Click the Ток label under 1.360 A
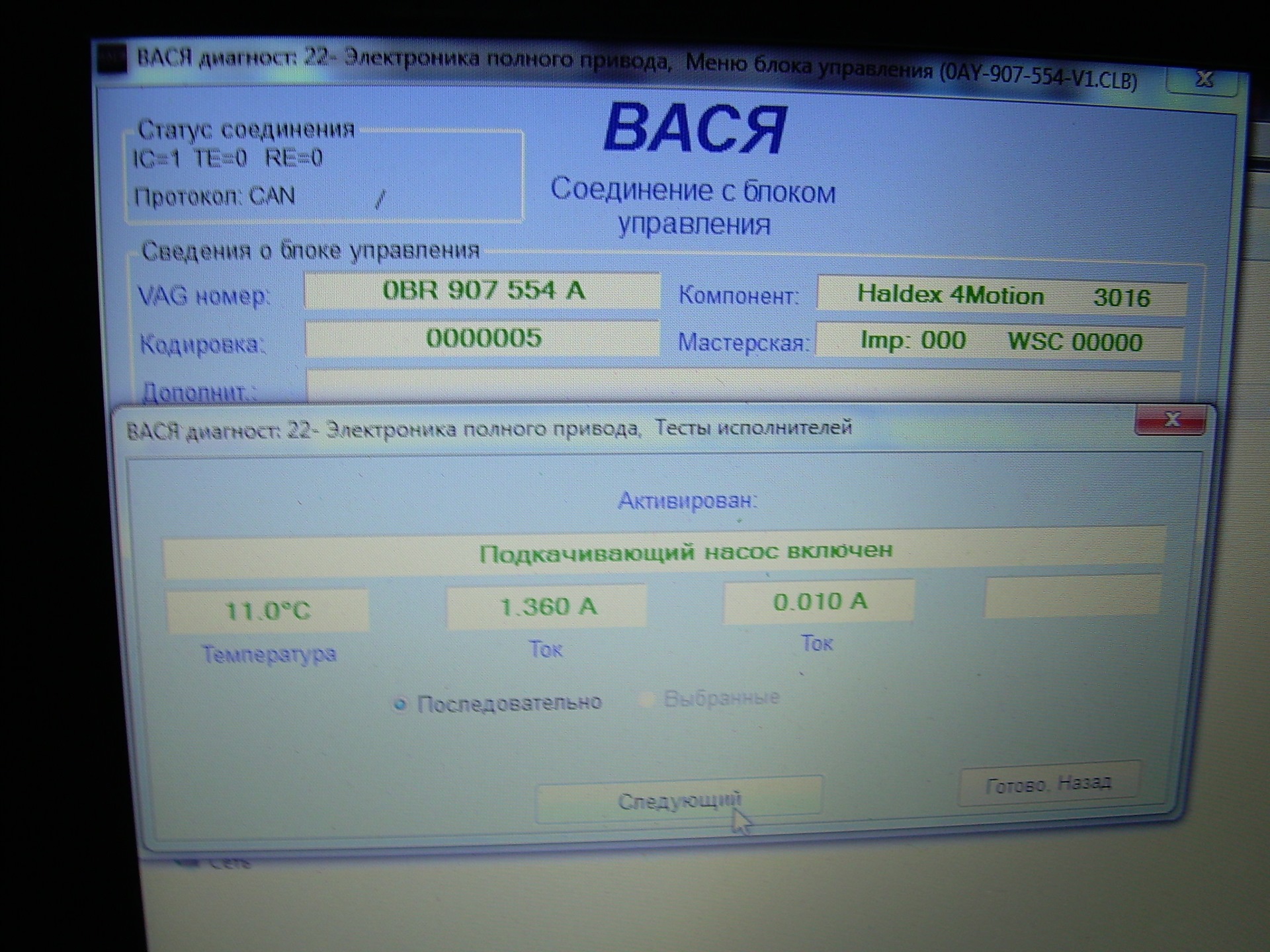Screen dimensions: 1270x952 click(546, 649)
